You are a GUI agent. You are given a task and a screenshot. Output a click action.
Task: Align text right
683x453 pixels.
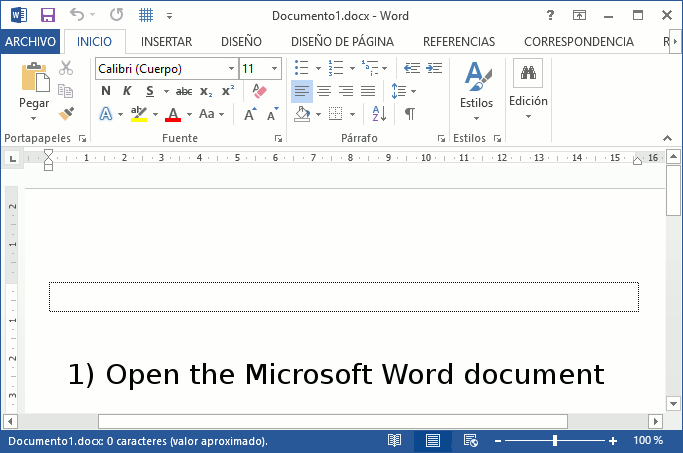[346, 91]
